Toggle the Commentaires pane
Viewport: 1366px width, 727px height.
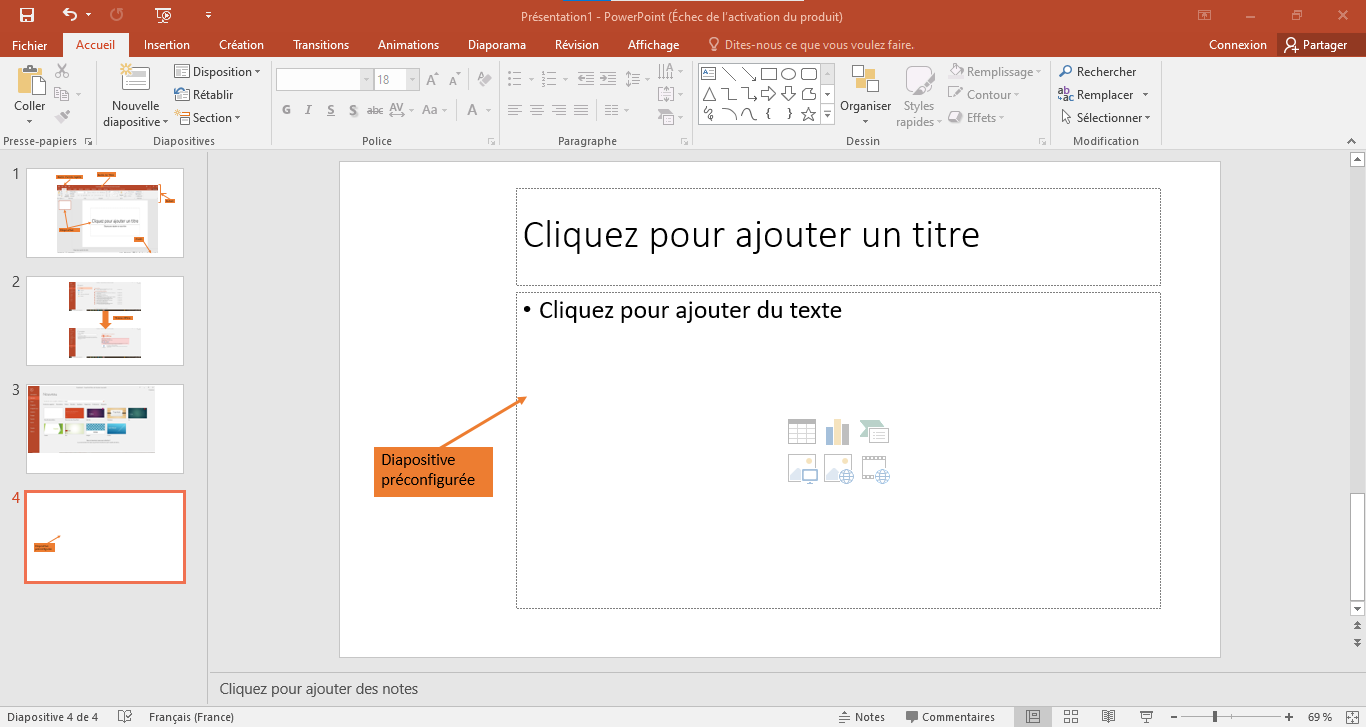(950, 717)
